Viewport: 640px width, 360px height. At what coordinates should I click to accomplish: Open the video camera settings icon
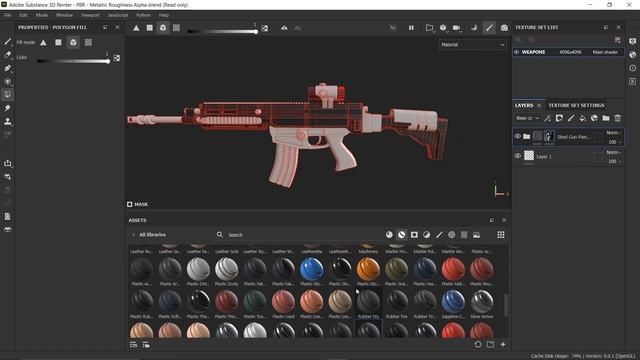(x=457, y=28)
